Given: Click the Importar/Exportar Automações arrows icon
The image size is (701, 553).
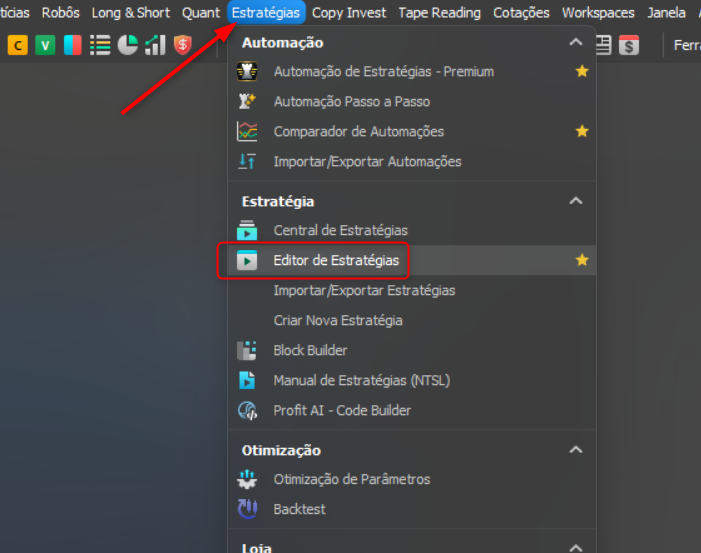Looking at the screenshot, I should click(247, 161).
